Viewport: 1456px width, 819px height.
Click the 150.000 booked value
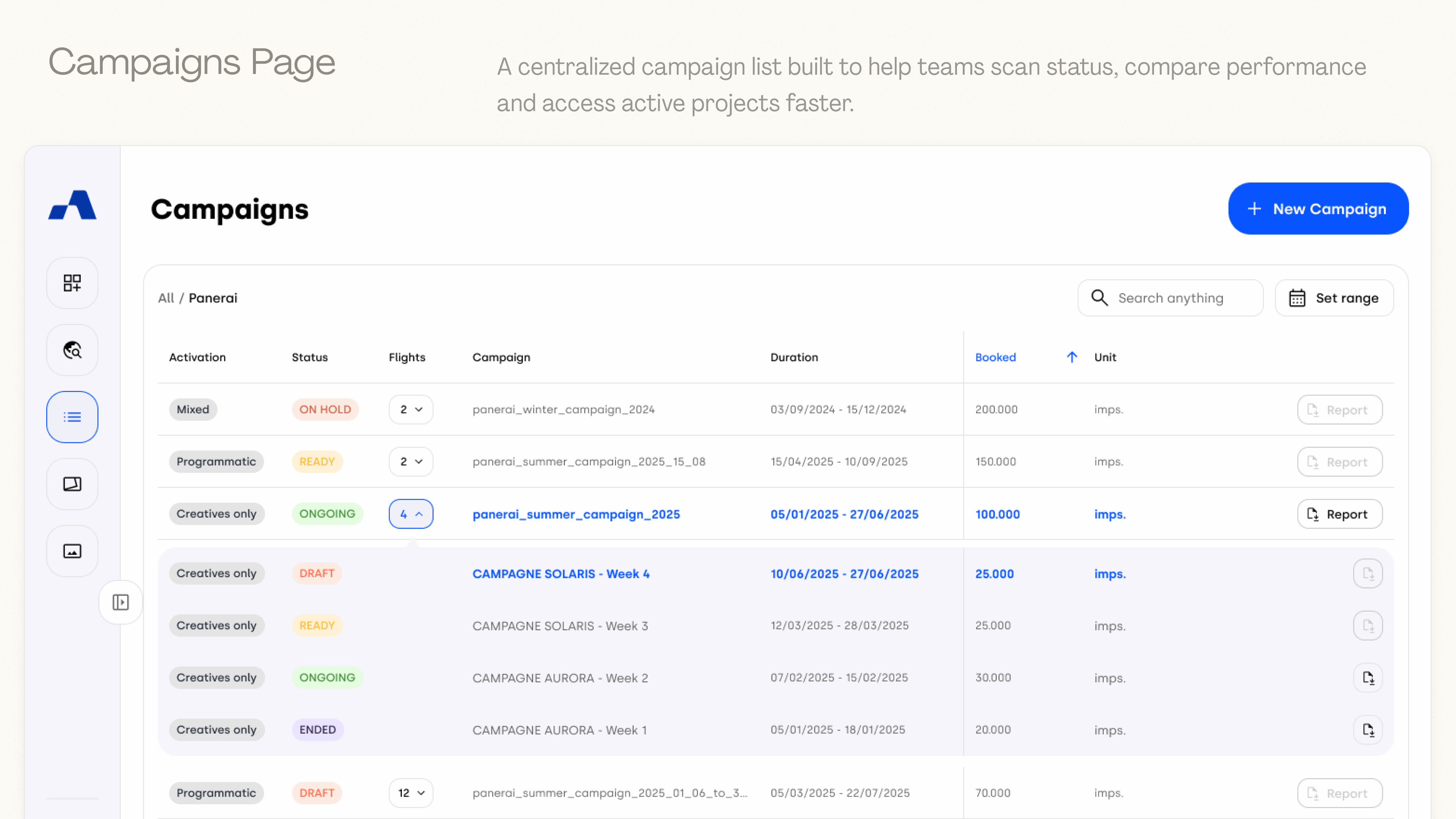pyautogui.click(x=995, y=461)
